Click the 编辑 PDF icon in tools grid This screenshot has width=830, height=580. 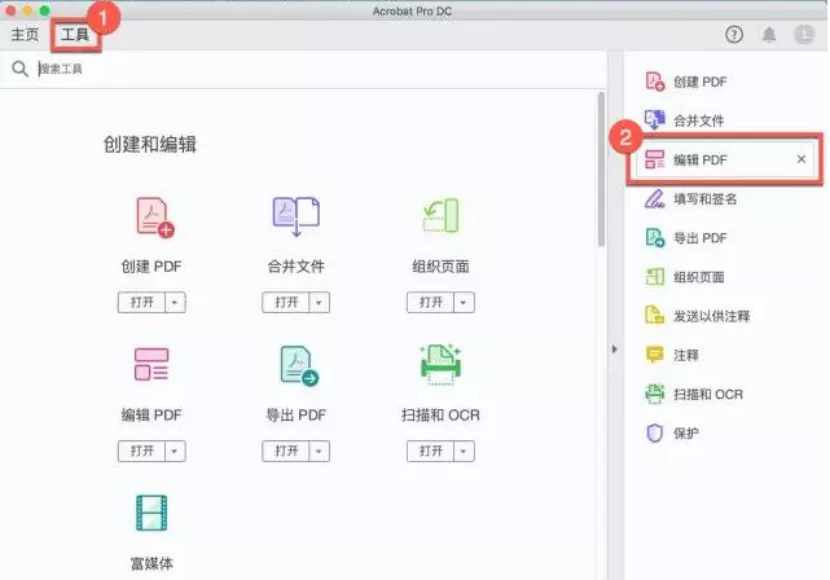[151, 364]
